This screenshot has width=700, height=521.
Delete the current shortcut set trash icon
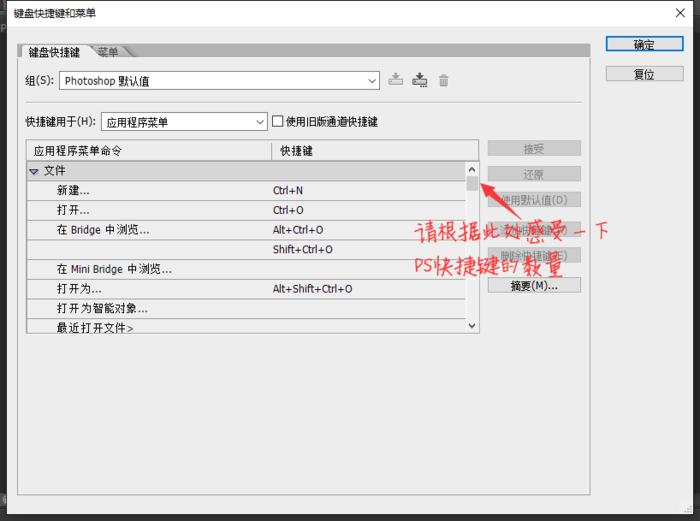pos(443,80)
